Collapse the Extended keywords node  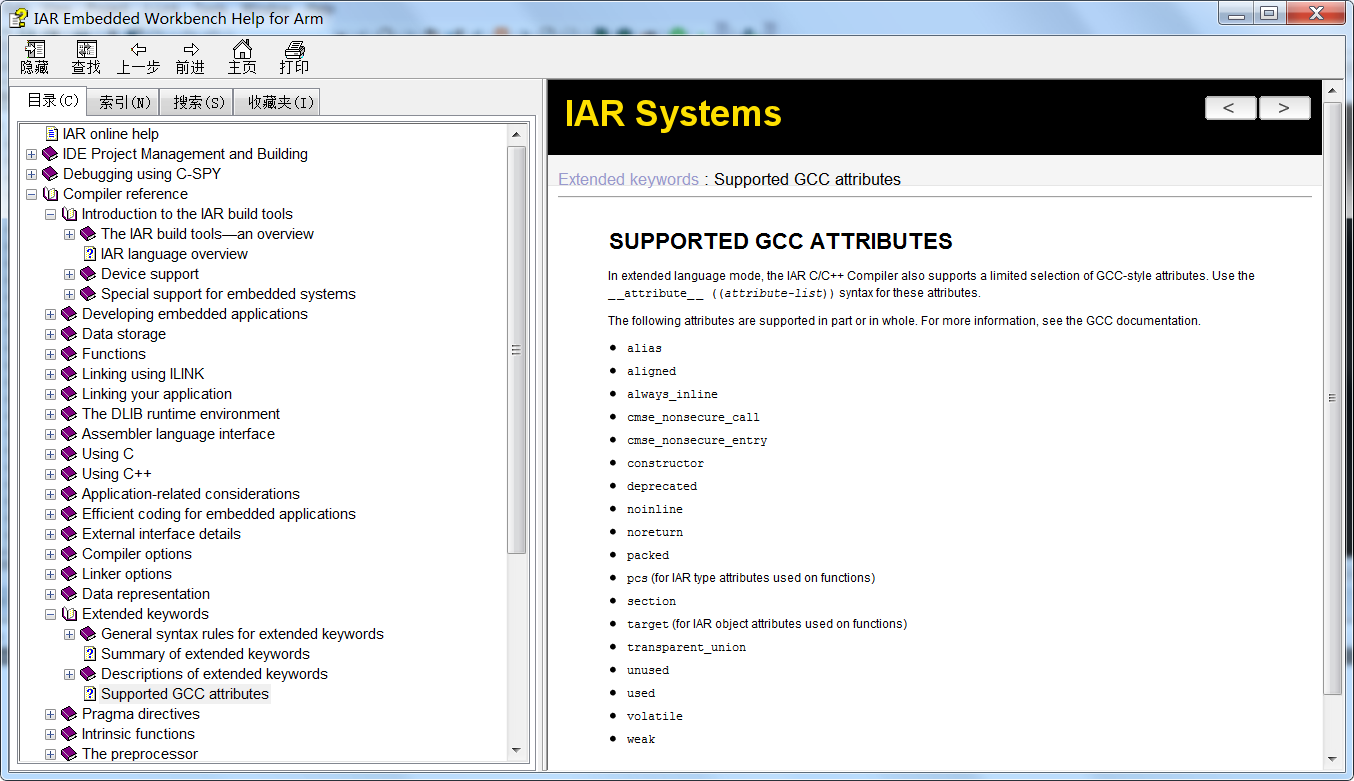coord(50,614)
